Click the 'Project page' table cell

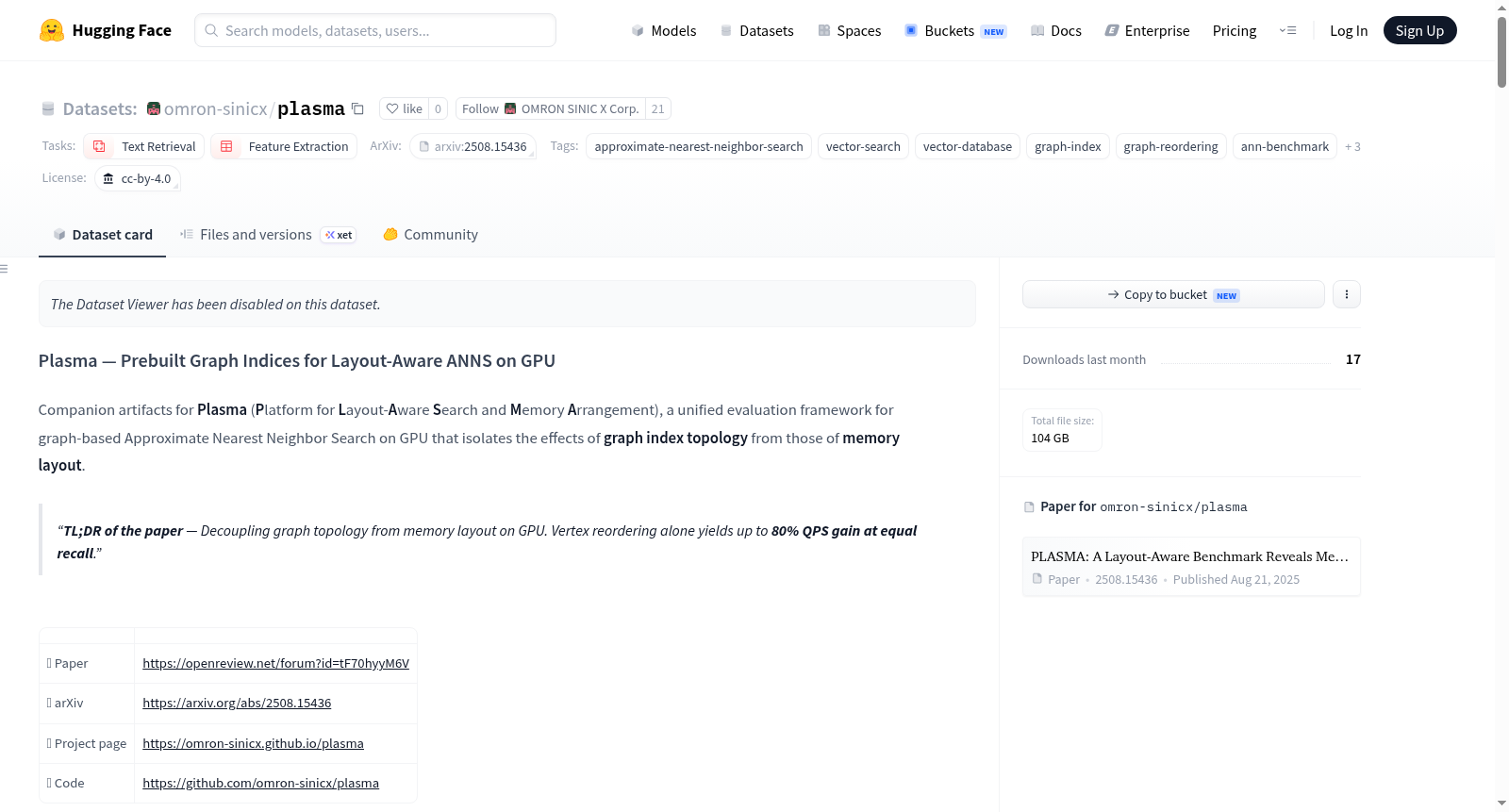(87, 743)
